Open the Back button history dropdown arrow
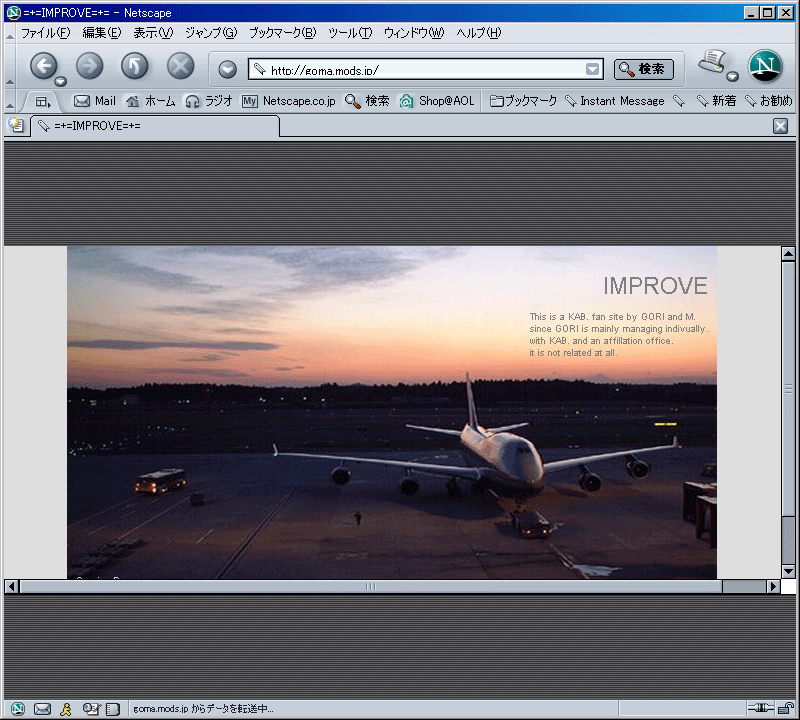 click(61, 81)
